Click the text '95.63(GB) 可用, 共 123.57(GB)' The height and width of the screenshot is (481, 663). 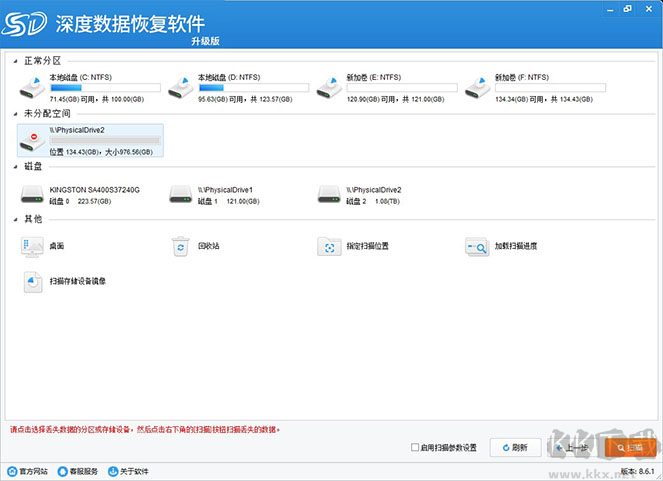245,99
